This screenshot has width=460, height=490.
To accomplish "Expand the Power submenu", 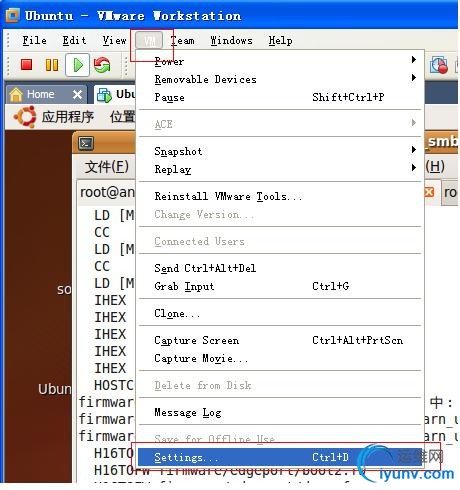I will pyautogui.click(x=280, y=61).
